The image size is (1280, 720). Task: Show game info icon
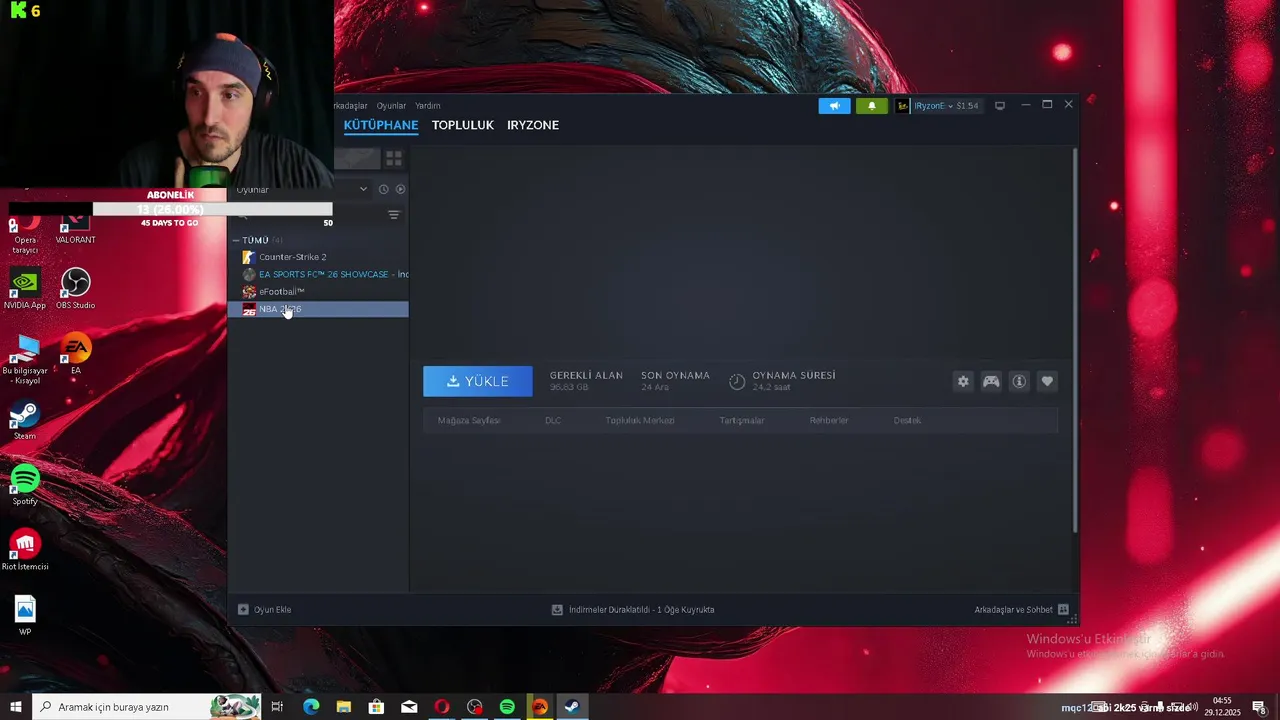click(1019, 381)
